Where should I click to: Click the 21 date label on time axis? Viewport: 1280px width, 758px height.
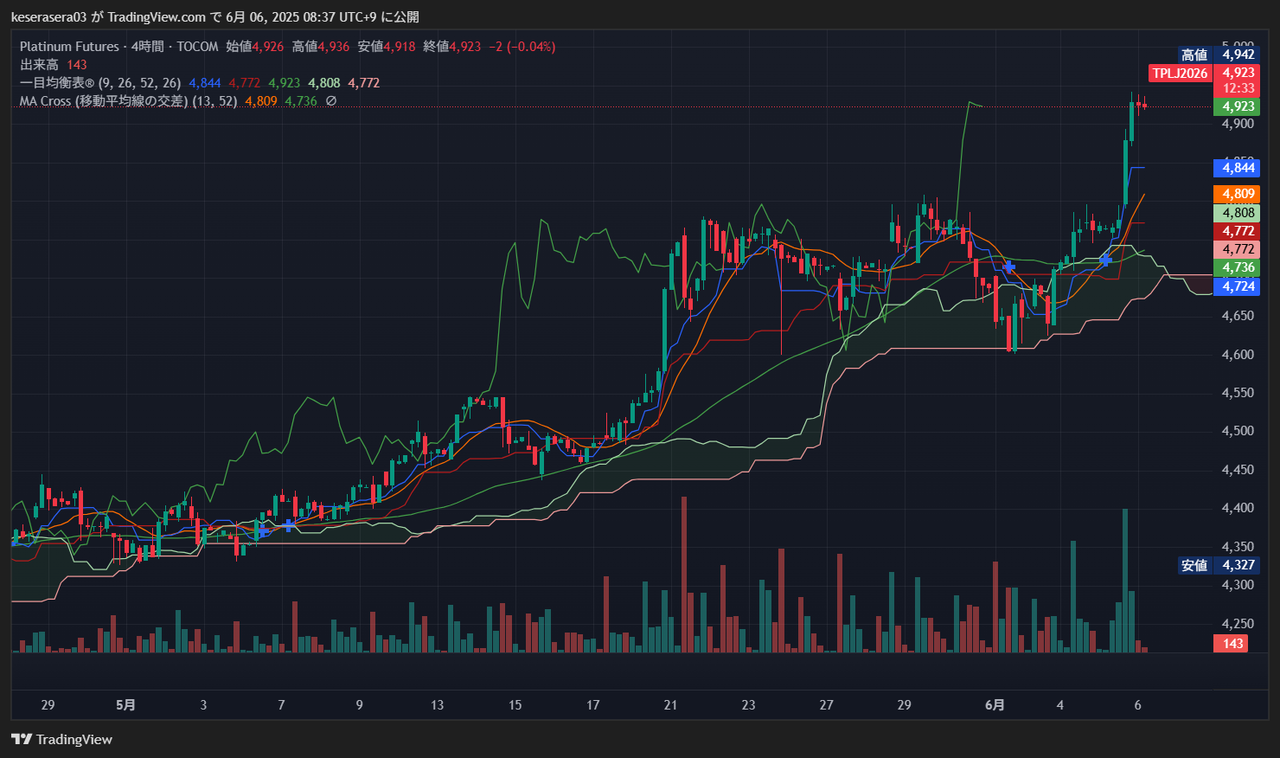[x=671, y=705]
